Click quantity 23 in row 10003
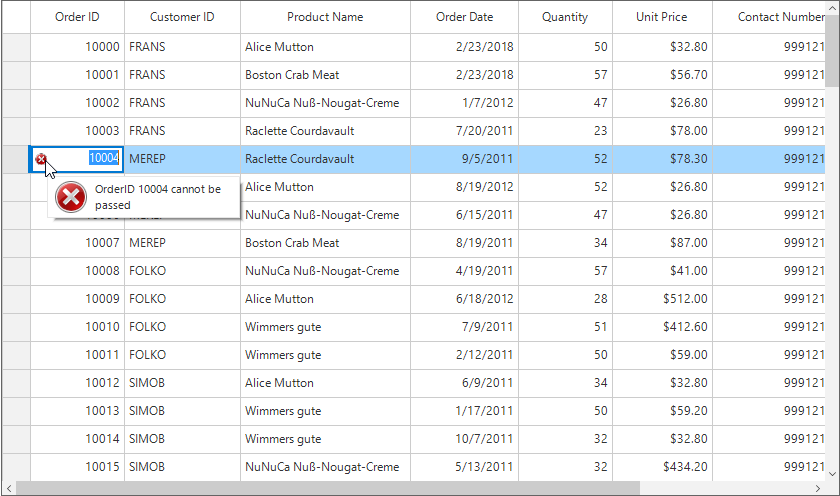This screenshot has width=840, height=496. point(565,131)
